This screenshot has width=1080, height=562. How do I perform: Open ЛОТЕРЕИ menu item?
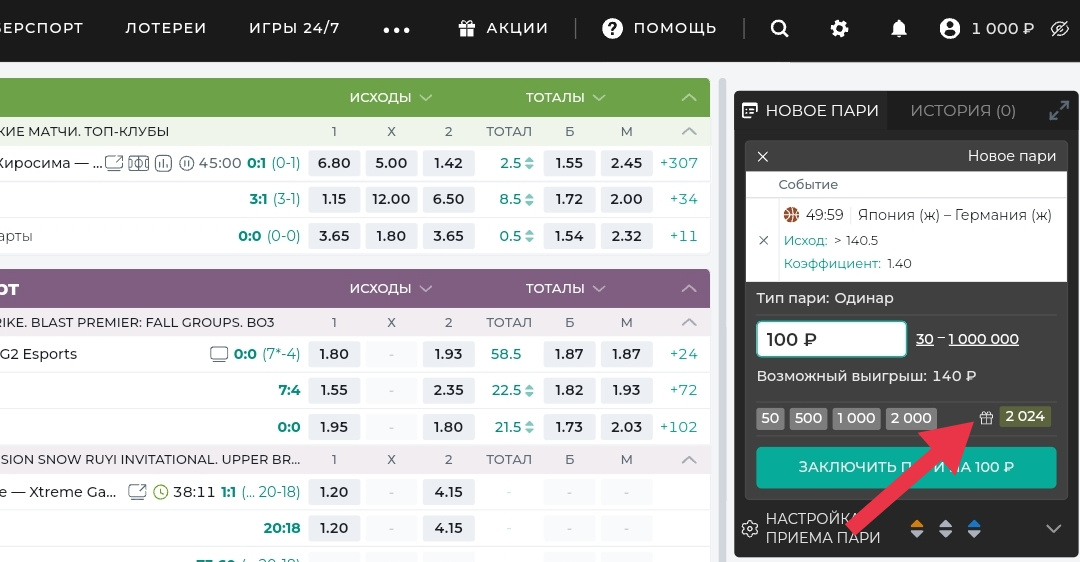(165, 28)
